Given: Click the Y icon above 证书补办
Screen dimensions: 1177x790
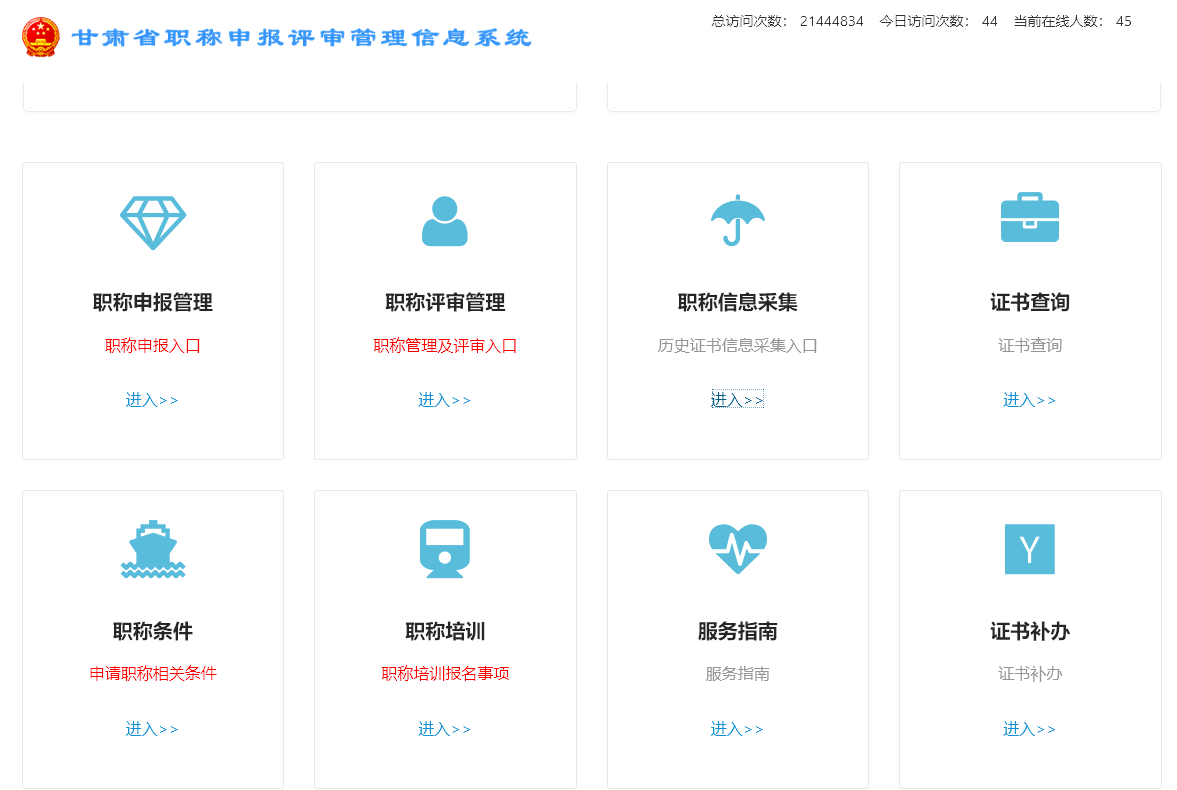Looking at the screenshot, I should pos(1029,548).
